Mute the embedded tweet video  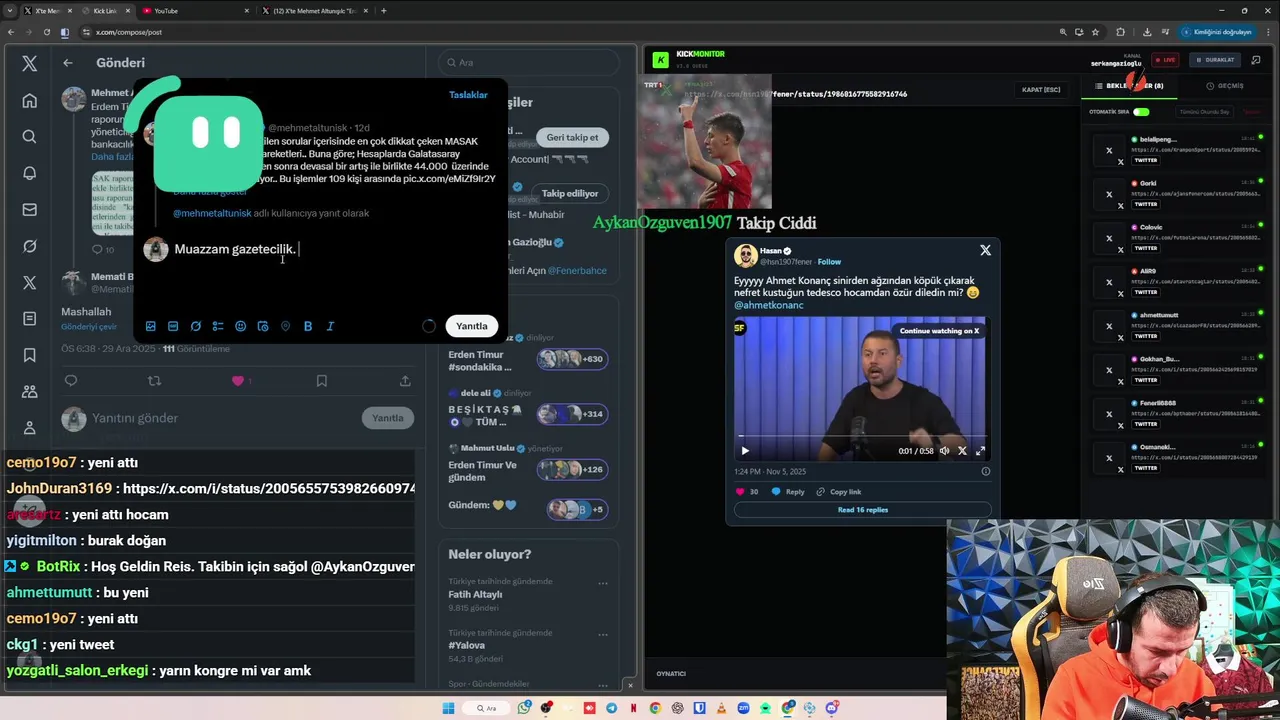[944, 451]
